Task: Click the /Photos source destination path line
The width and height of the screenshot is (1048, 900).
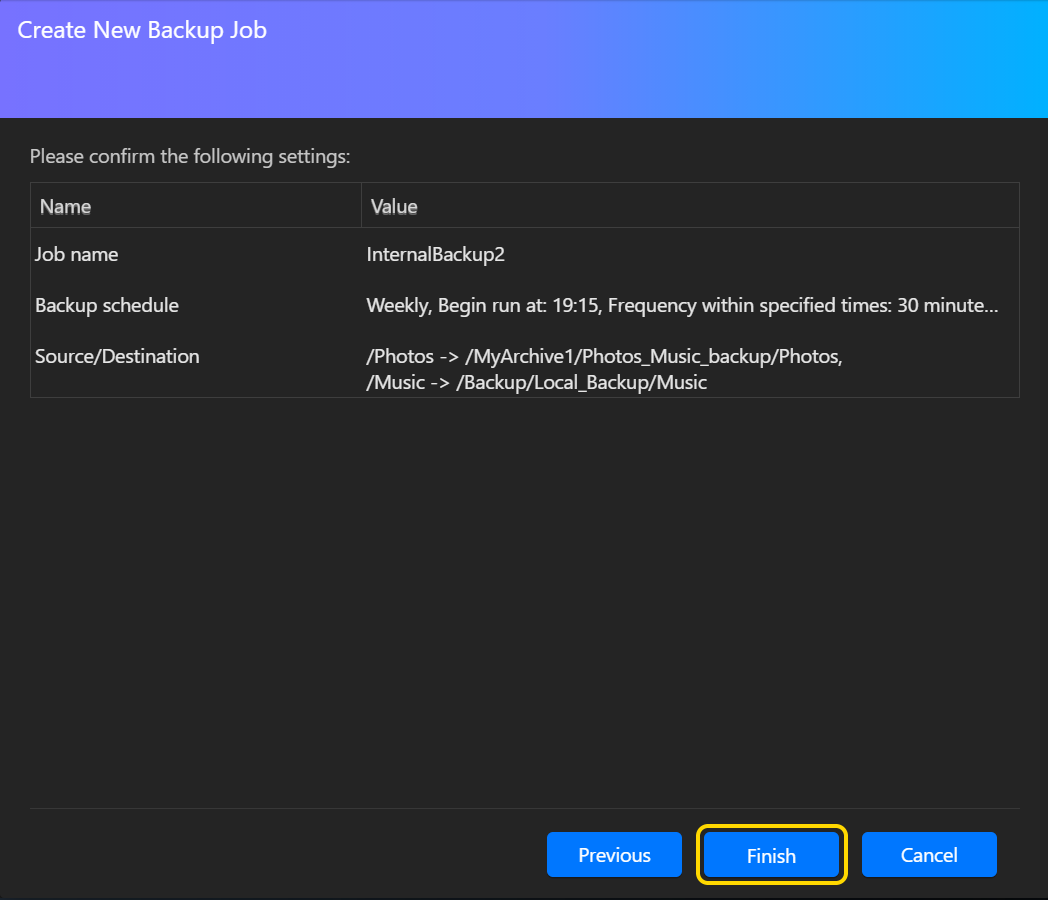Action: point(604,357)
